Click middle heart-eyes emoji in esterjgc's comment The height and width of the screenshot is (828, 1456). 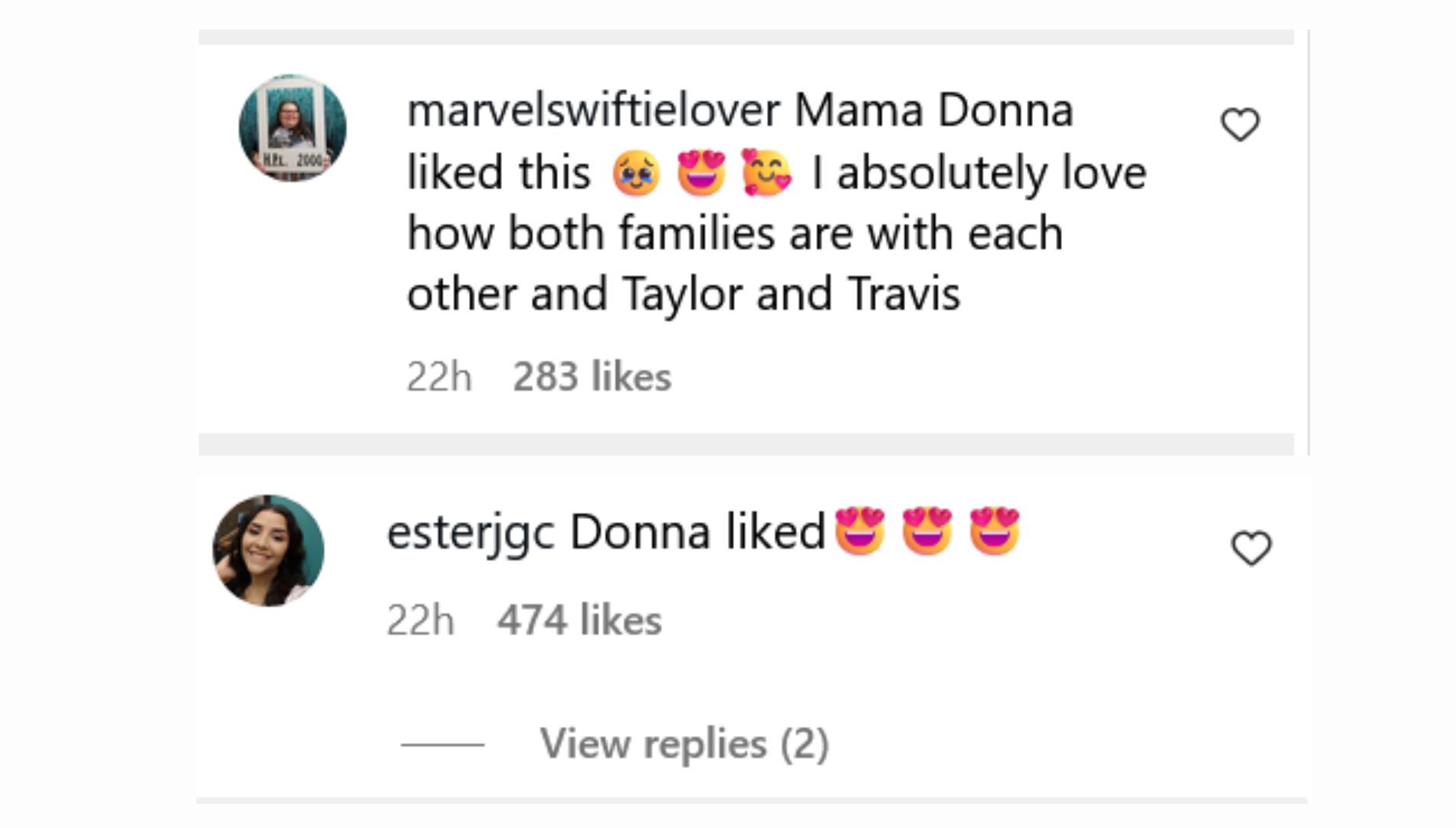click(x=927, y=531)
